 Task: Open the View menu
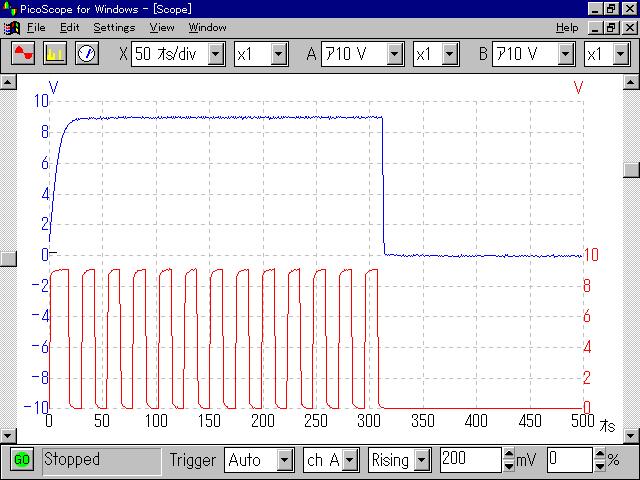pos(162,28)
